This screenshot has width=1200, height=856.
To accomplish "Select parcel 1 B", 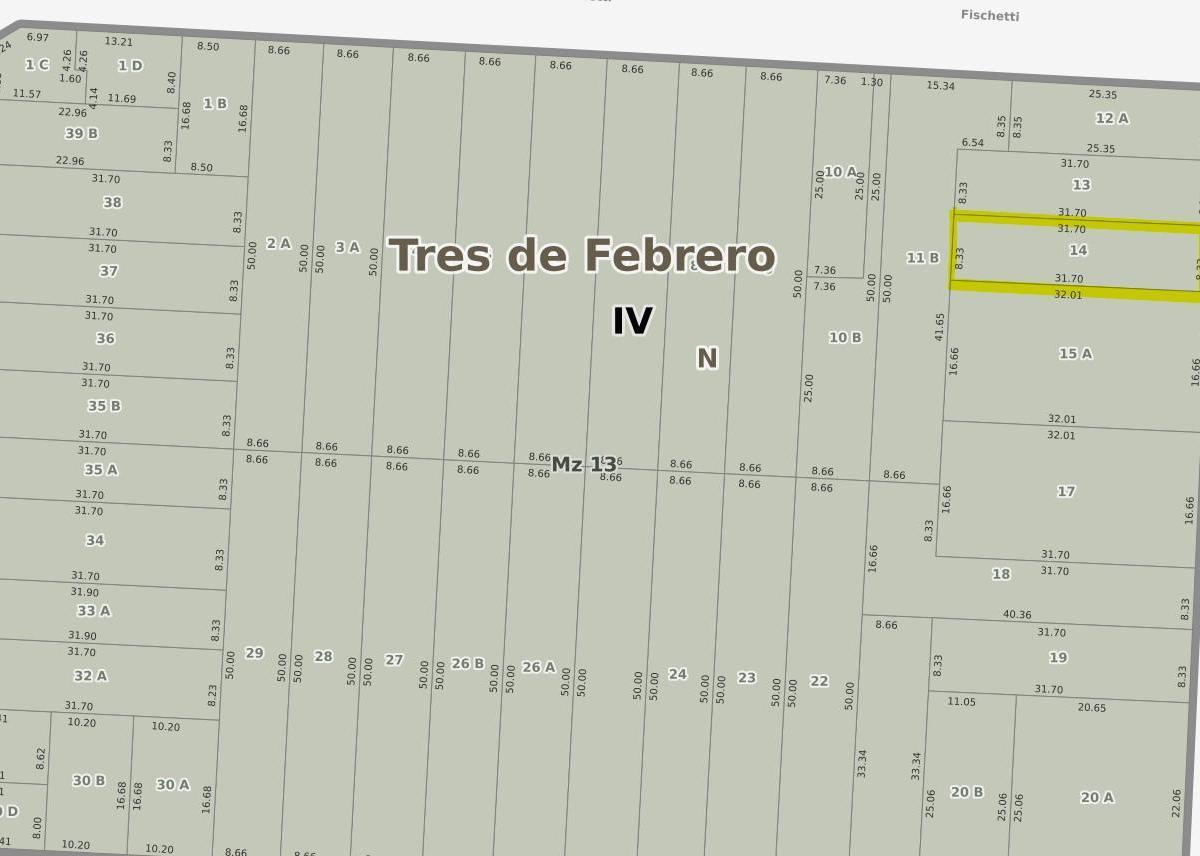I will coord(215,104).
